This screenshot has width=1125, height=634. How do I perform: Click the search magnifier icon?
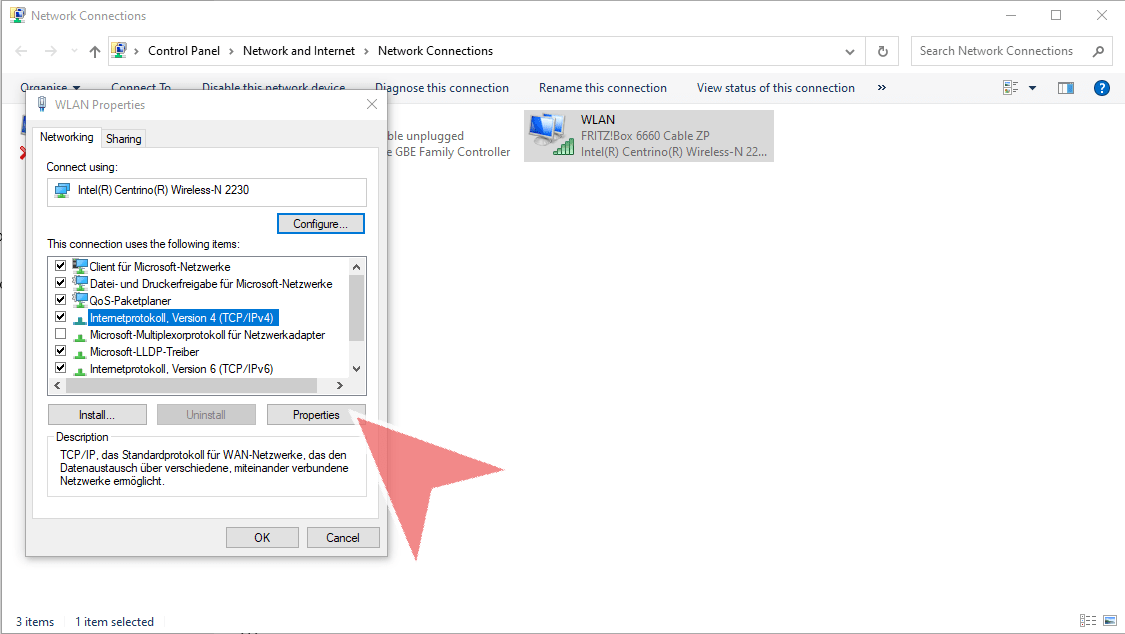(x=1097, y=51)
